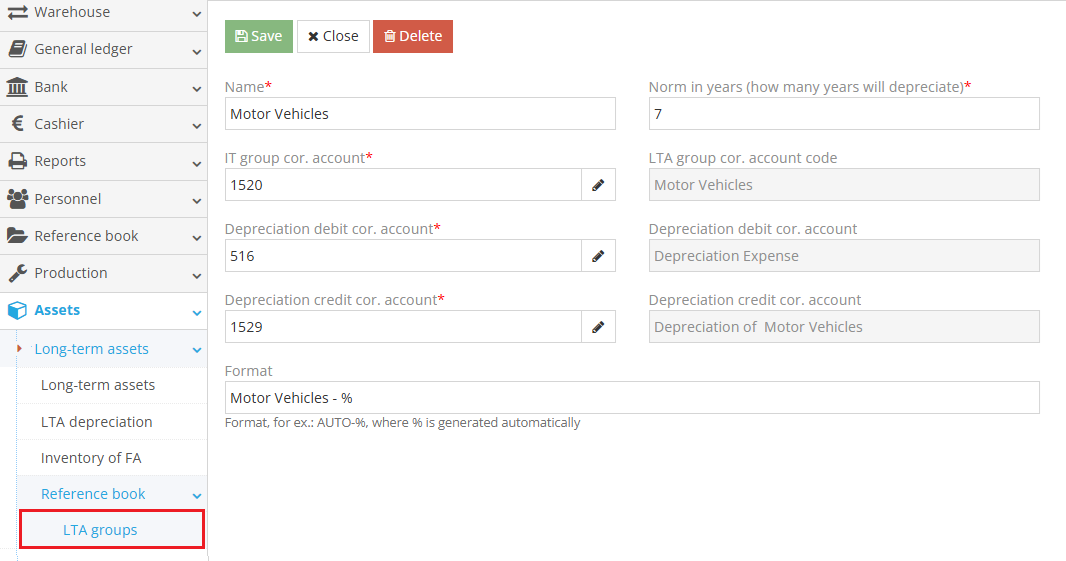Click pencil icon beside Depreciation debit account 516
The width and height of the screenshot is (1066, 561).
[598, 256]
